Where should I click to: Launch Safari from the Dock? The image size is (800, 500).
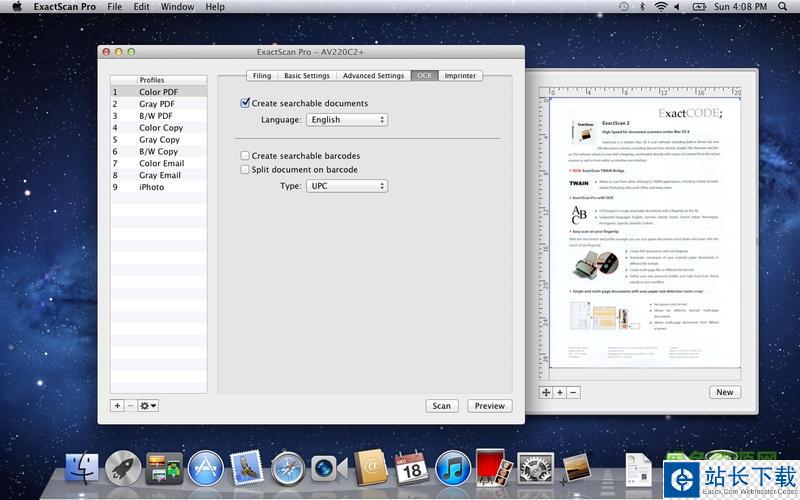(x=287, y=468)
